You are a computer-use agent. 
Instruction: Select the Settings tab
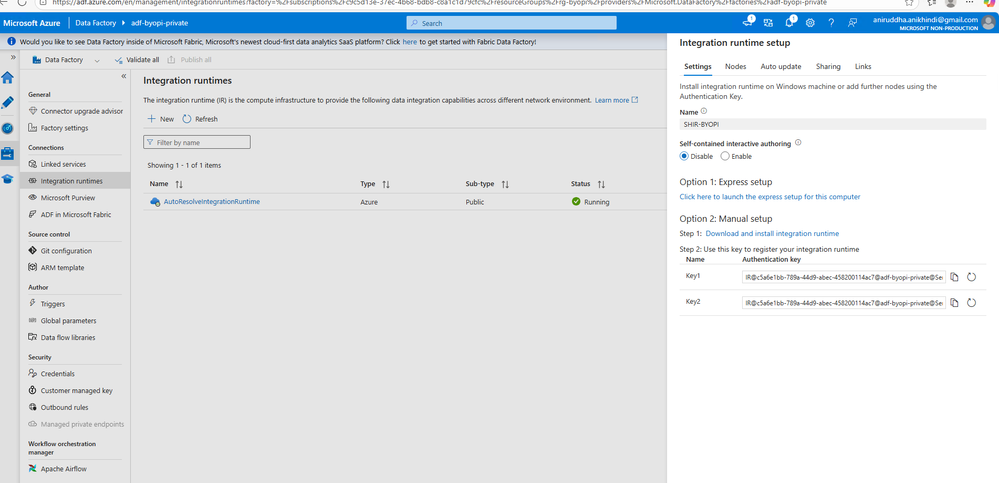698,67
